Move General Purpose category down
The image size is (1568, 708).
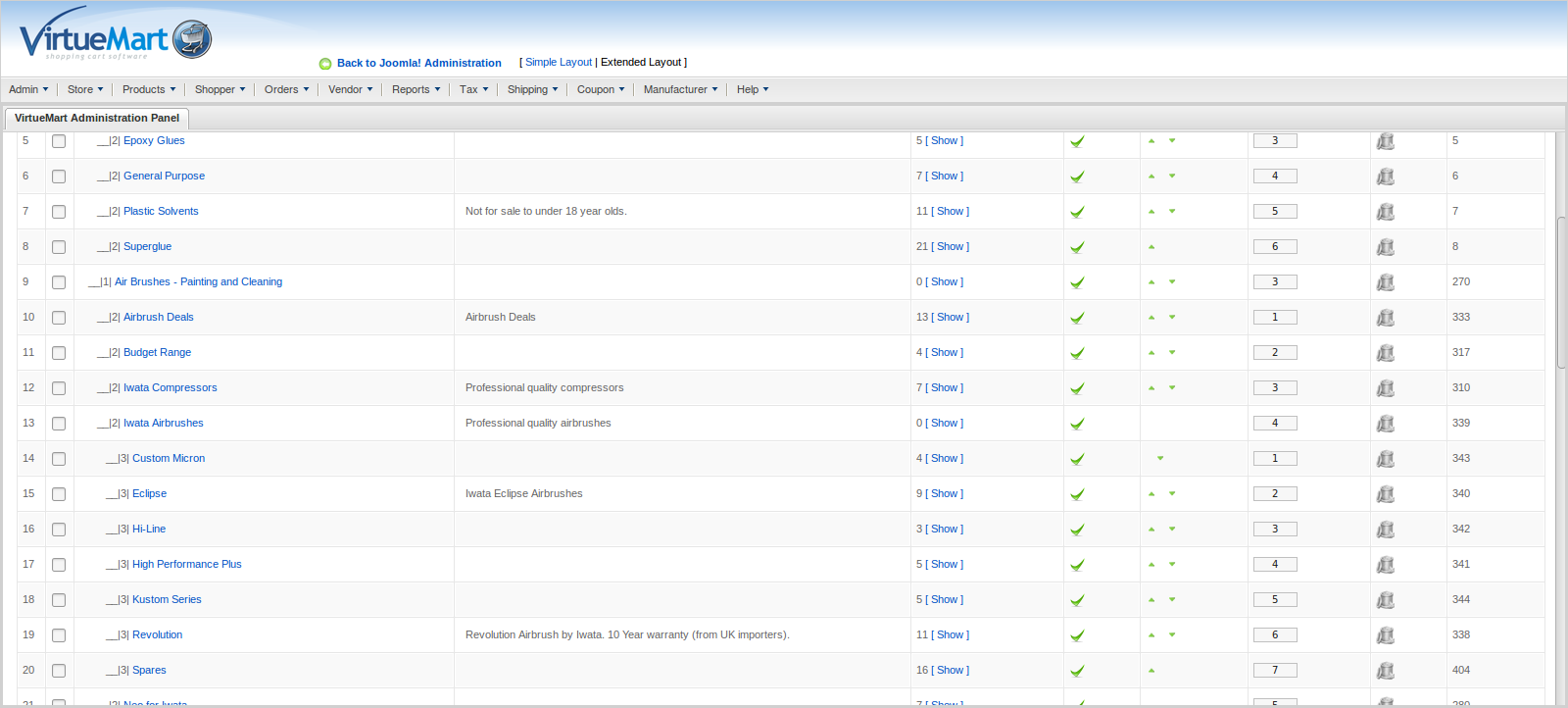click(x=1172, y=177)
